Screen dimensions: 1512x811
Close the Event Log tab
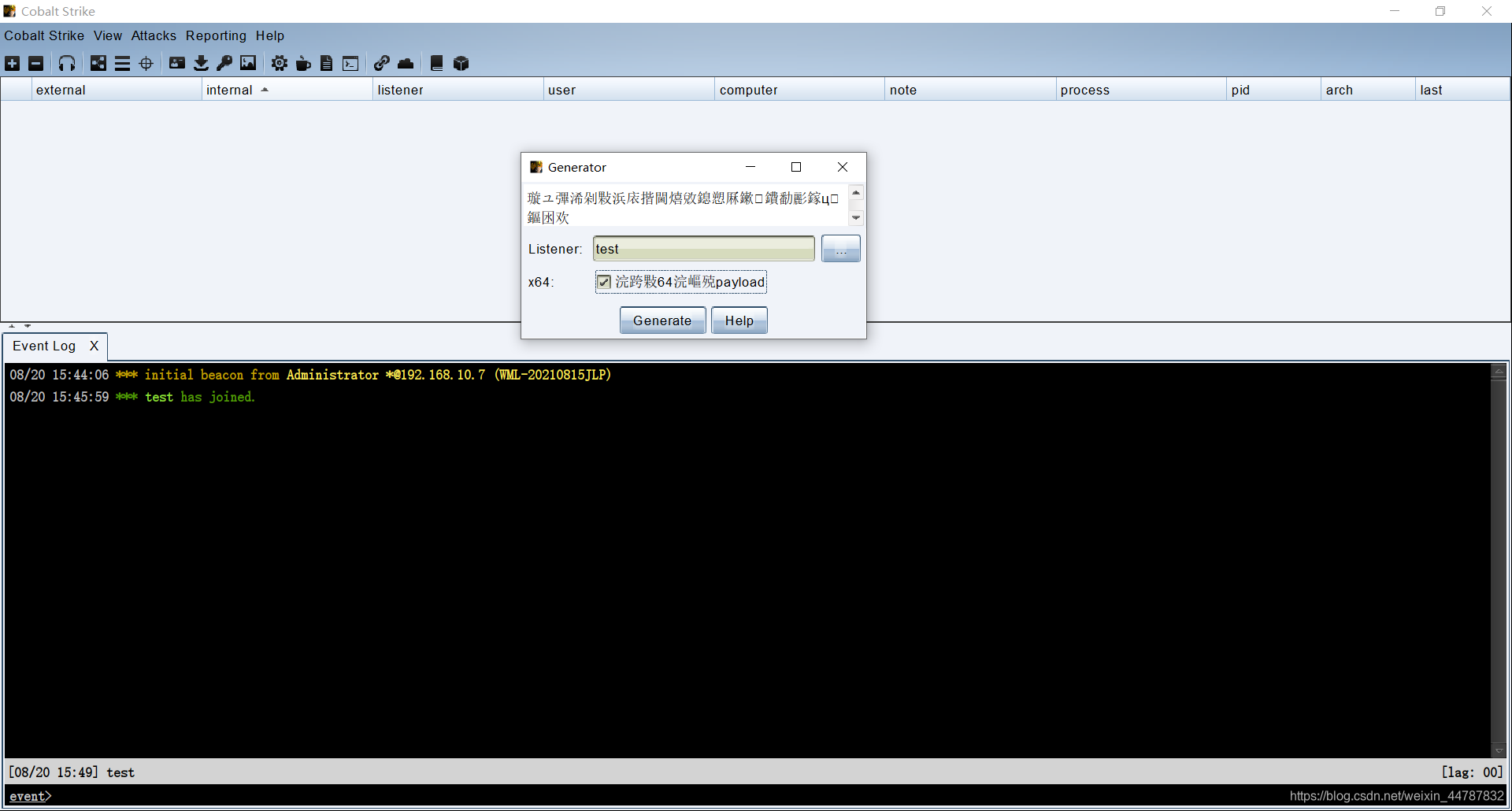pyautogui.click(x=94, y=346)
